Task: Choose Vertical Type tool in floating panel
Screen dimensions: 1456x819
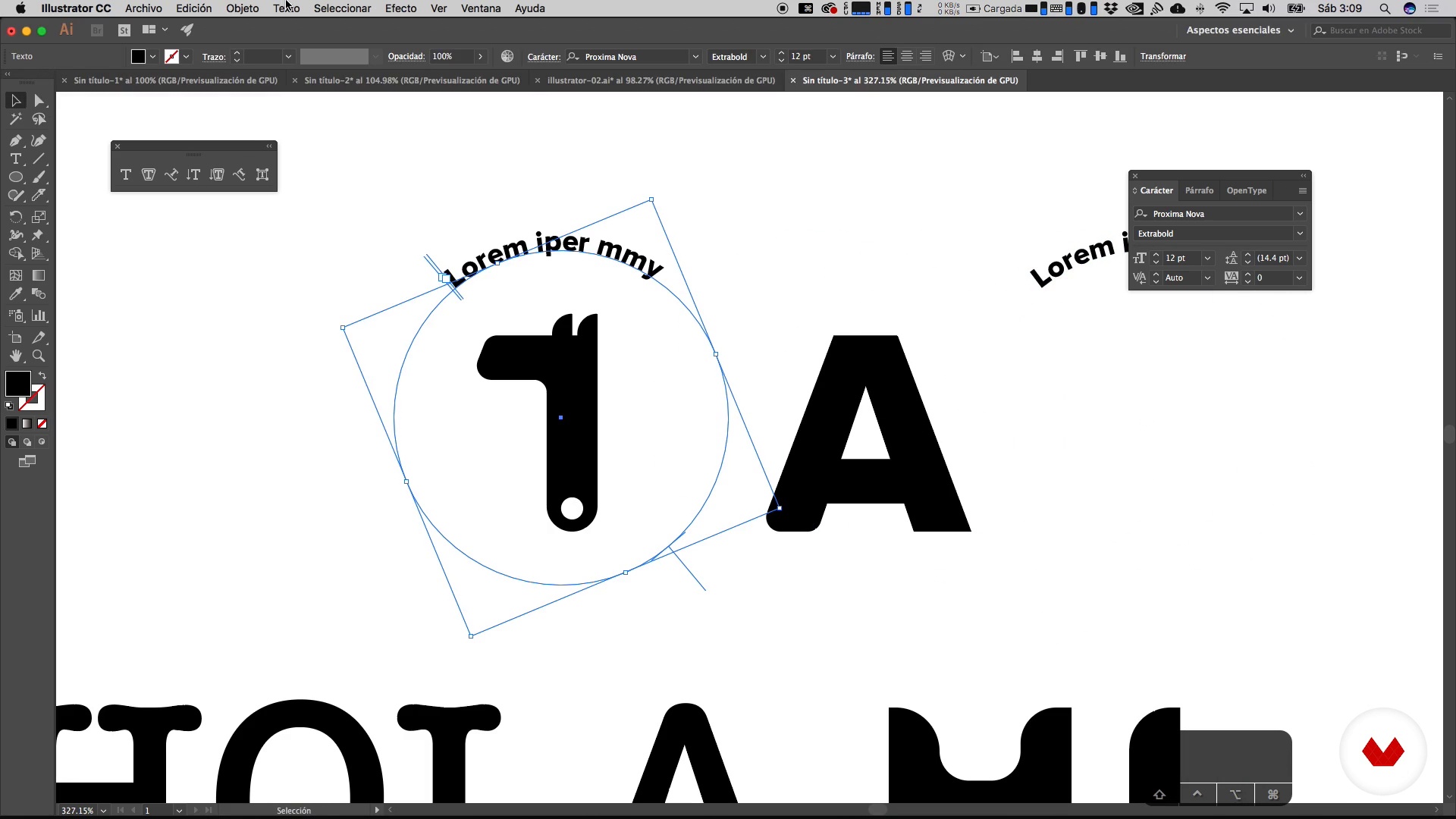Action: click(194, 175)
